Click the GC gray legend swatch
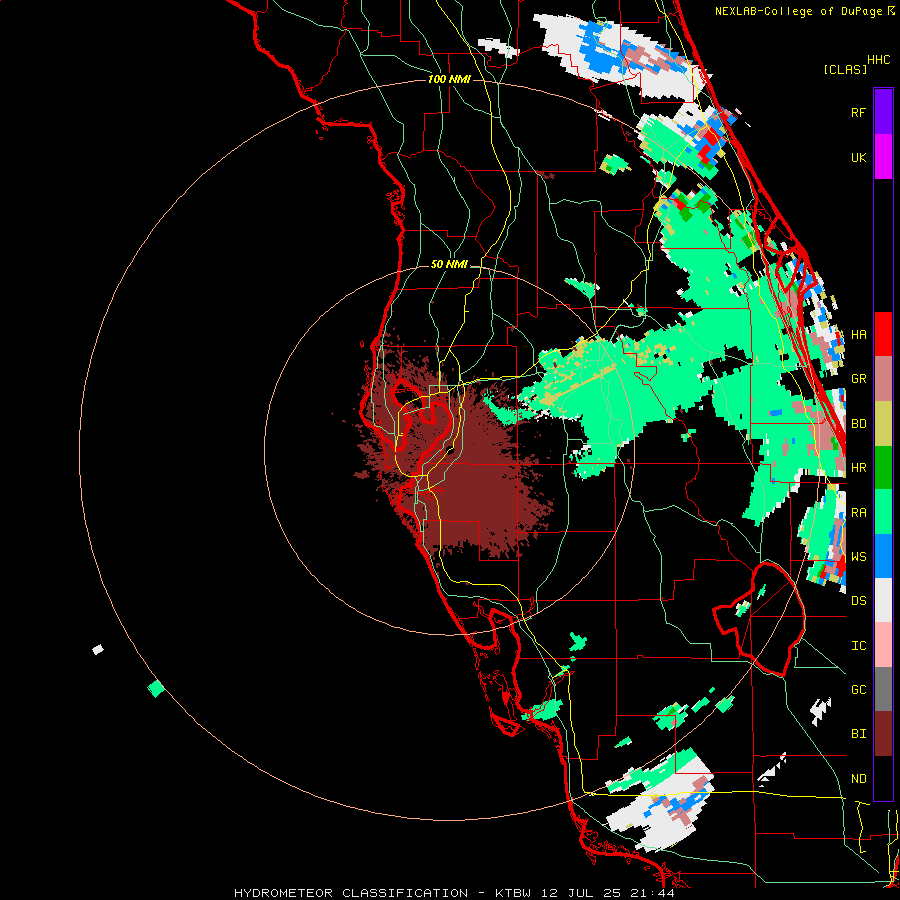Image resolution: width=900 pixels, height=900 pixels. click(883, 689)
